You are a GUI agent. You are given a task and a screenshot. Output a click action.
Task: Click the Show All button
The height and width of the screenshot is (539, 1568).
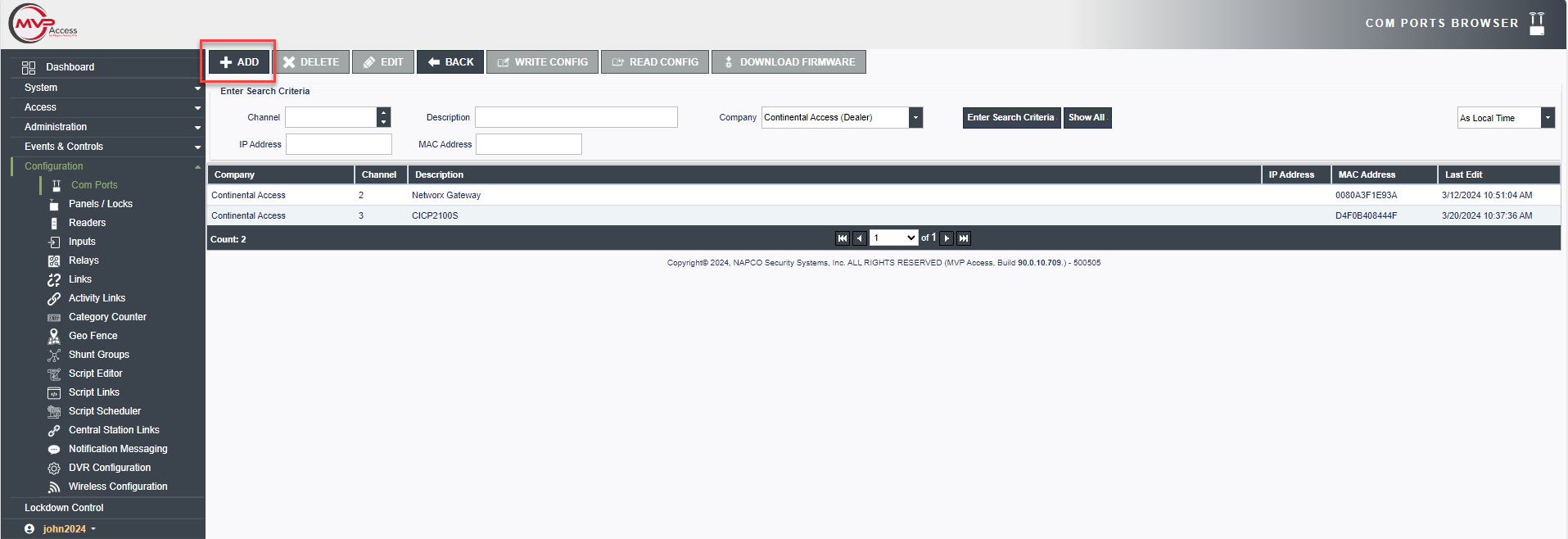pos(1087,118)
